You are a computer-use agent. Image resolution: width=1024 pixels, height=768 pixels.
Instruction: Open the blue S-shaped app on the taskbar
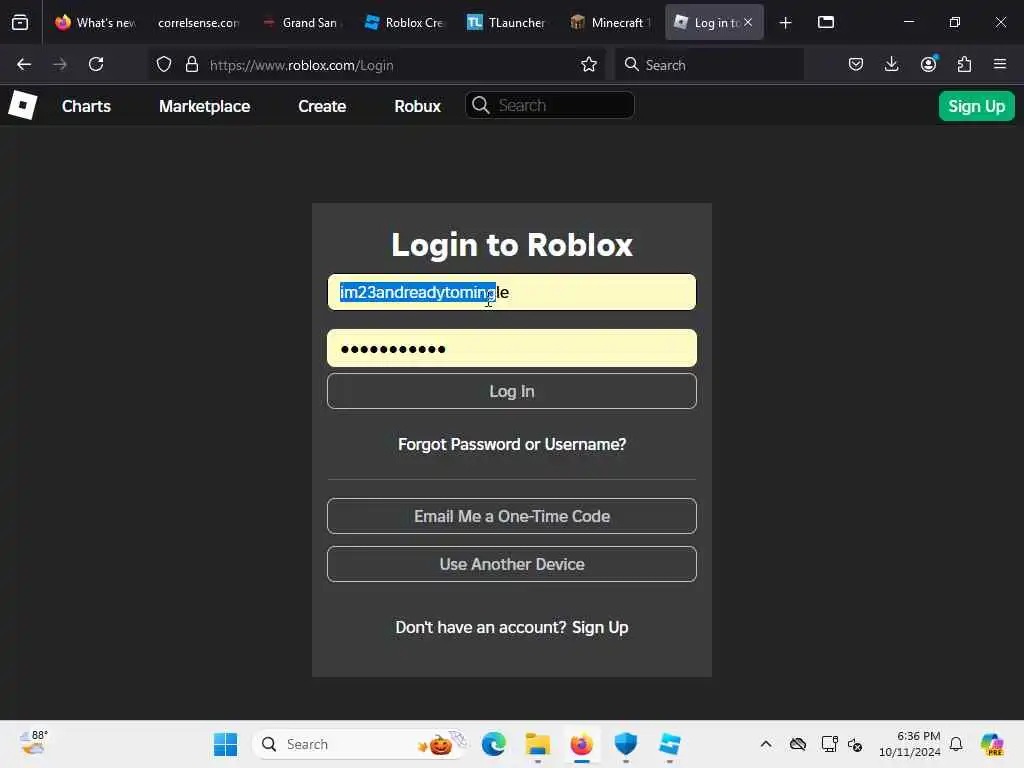pyautogui.click(x=669, y=744)
